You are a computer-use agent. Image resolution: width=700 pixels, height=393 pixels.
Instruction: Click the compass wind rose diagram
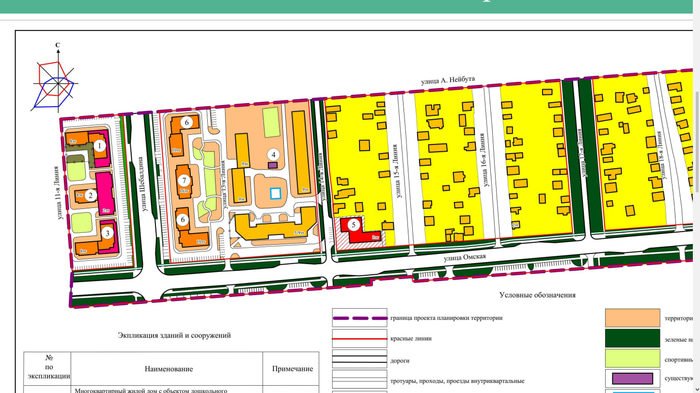pyautogui.click(x=55, y=79)
